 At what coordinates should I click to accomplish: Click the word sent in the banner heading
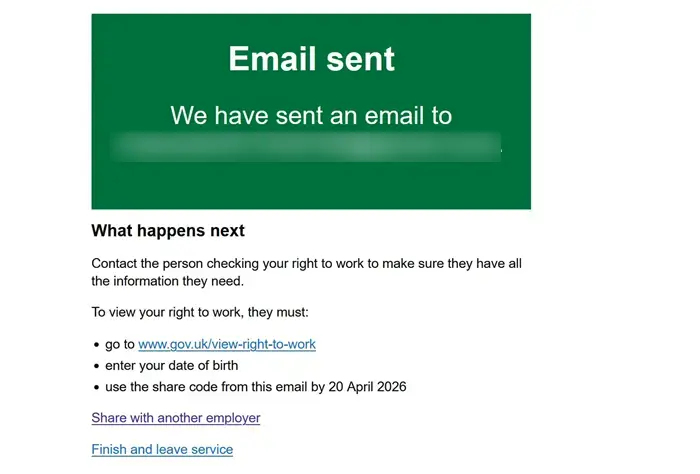357,59
